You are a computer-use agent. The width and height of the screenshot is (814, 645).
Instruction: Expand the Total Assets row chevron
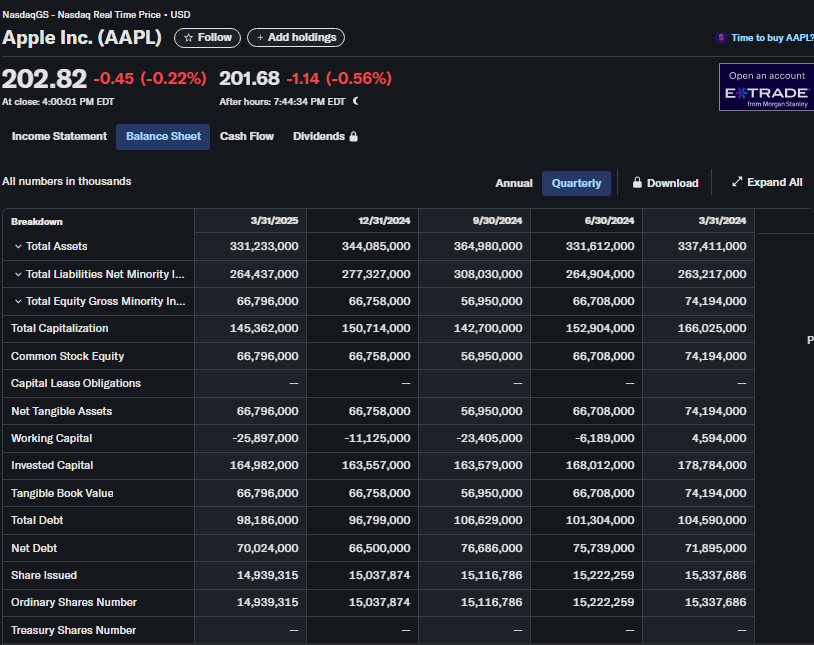18,247
